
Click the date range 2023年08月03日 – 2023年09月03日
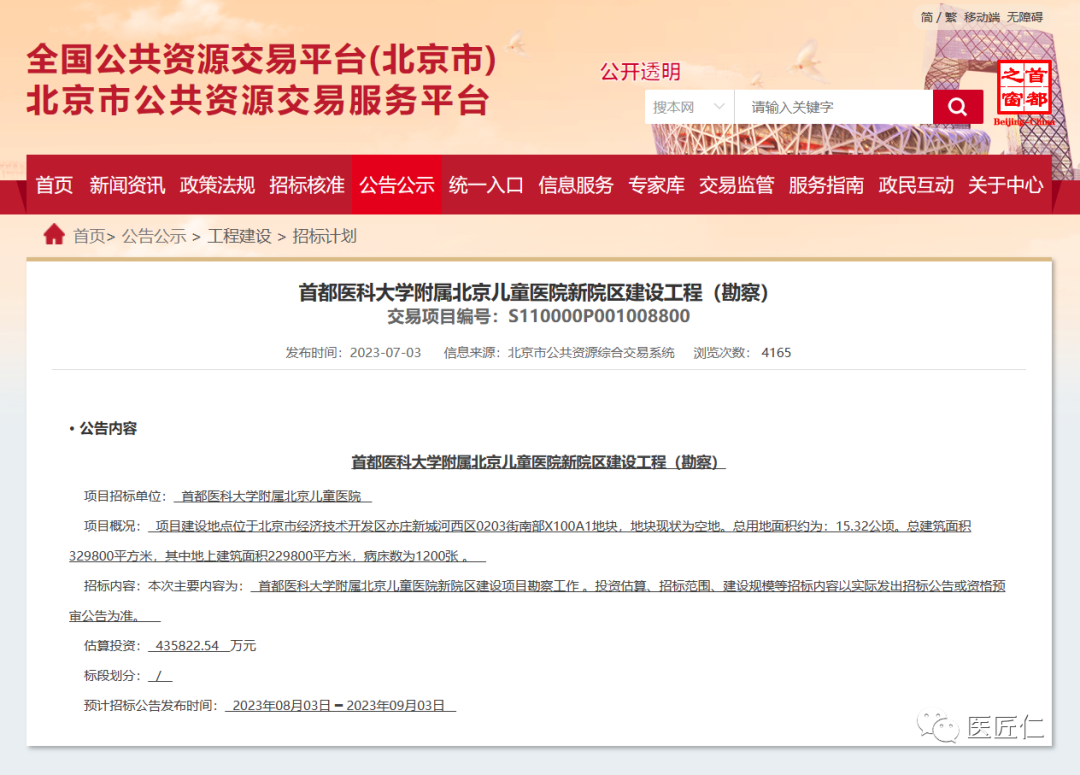pyautogui.click(x=339, y=705)
